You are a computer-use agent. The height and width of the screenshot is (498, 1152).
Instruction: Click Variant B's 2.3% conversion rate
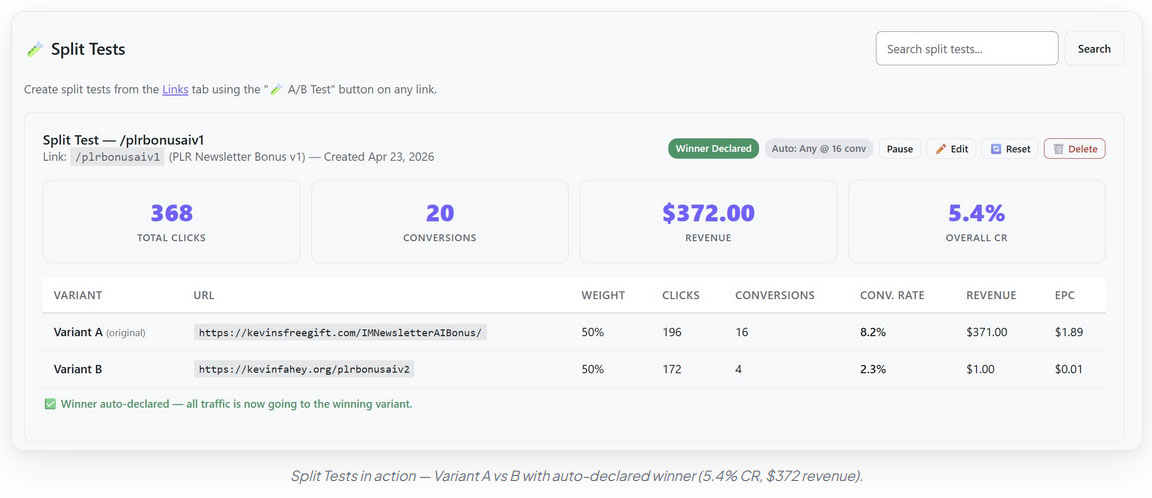[873, 369]
